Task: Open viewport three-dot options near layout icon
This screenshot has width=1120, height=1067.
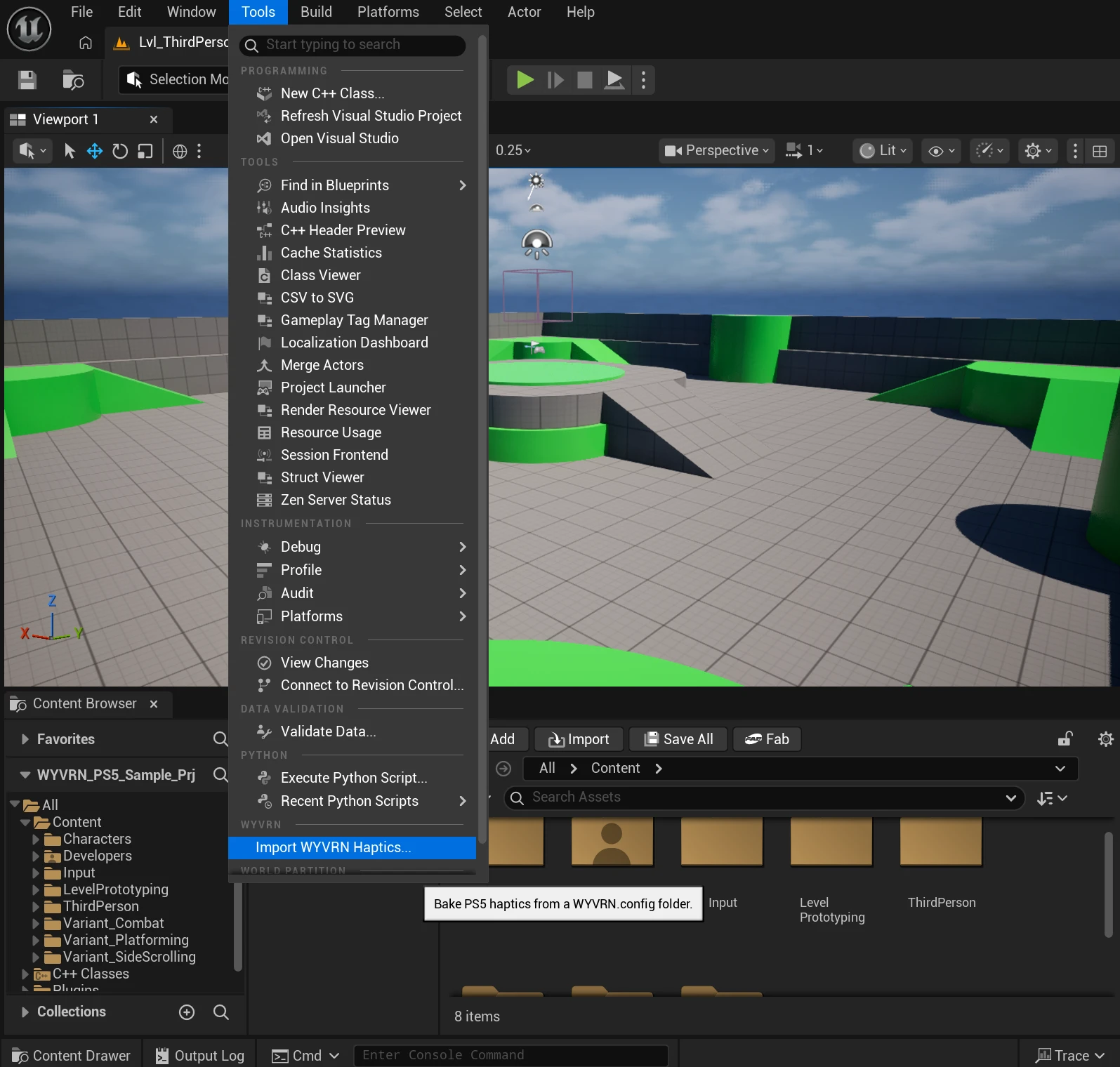Action: tap(1075, 151)
